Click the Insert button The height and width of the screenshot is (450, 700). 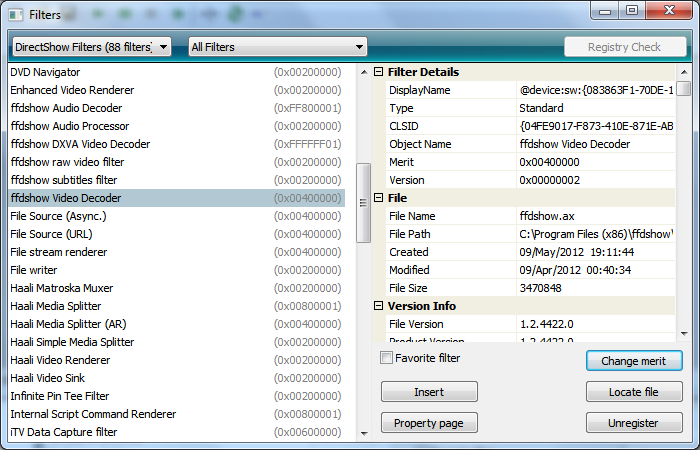coord(429,392)
